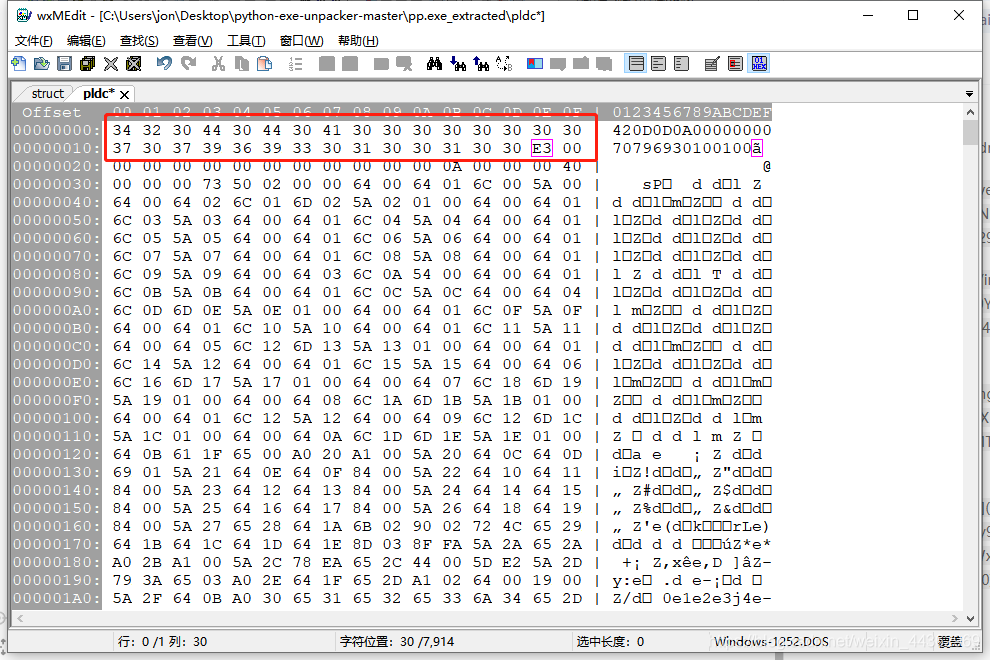Switch to the struct tab
Screen dimensions: 990x660
click(47, 93)
